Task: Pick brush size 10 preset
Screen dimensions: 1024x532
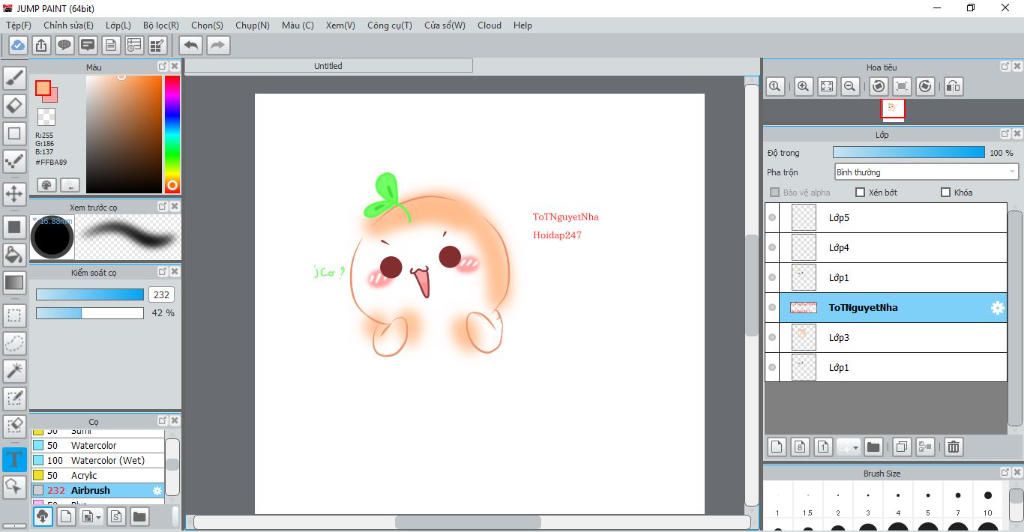Action: click(987, 501)
